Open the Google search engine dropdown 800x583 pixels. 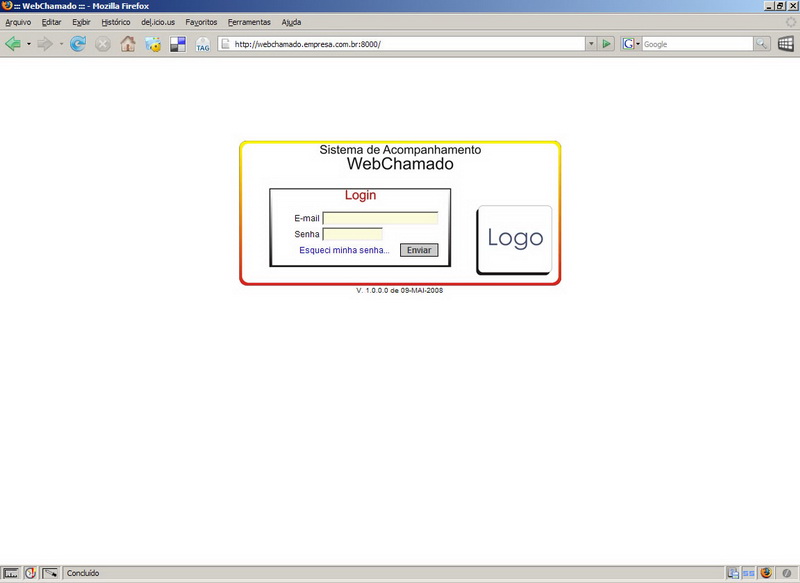[630, 44]
